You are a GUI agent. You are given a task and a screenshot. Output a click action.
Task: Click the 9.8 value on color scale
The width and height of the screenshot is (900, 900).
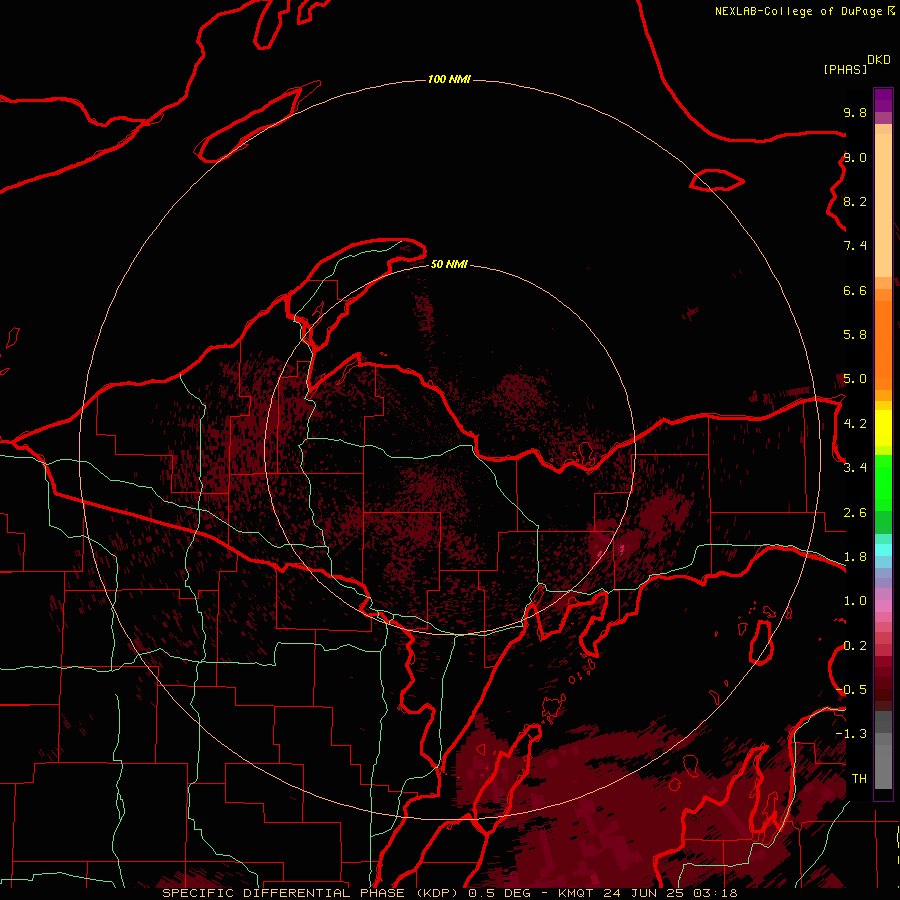pos(855,112)
